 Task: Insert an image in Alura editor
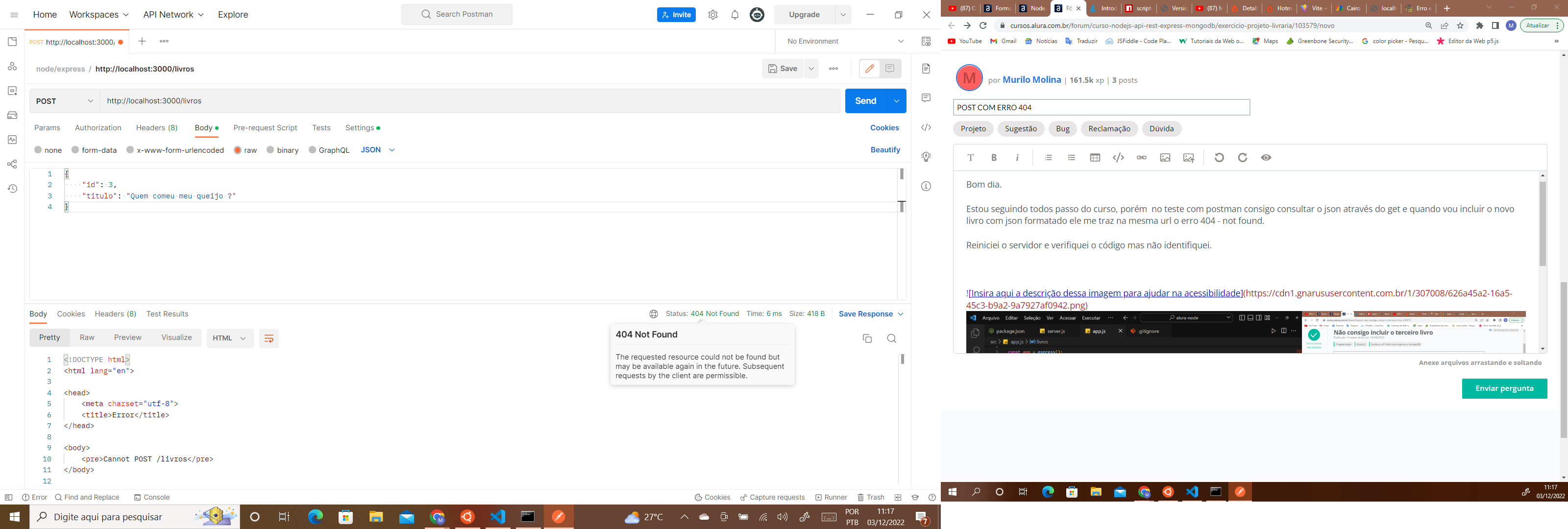[x=1165, y=158]
